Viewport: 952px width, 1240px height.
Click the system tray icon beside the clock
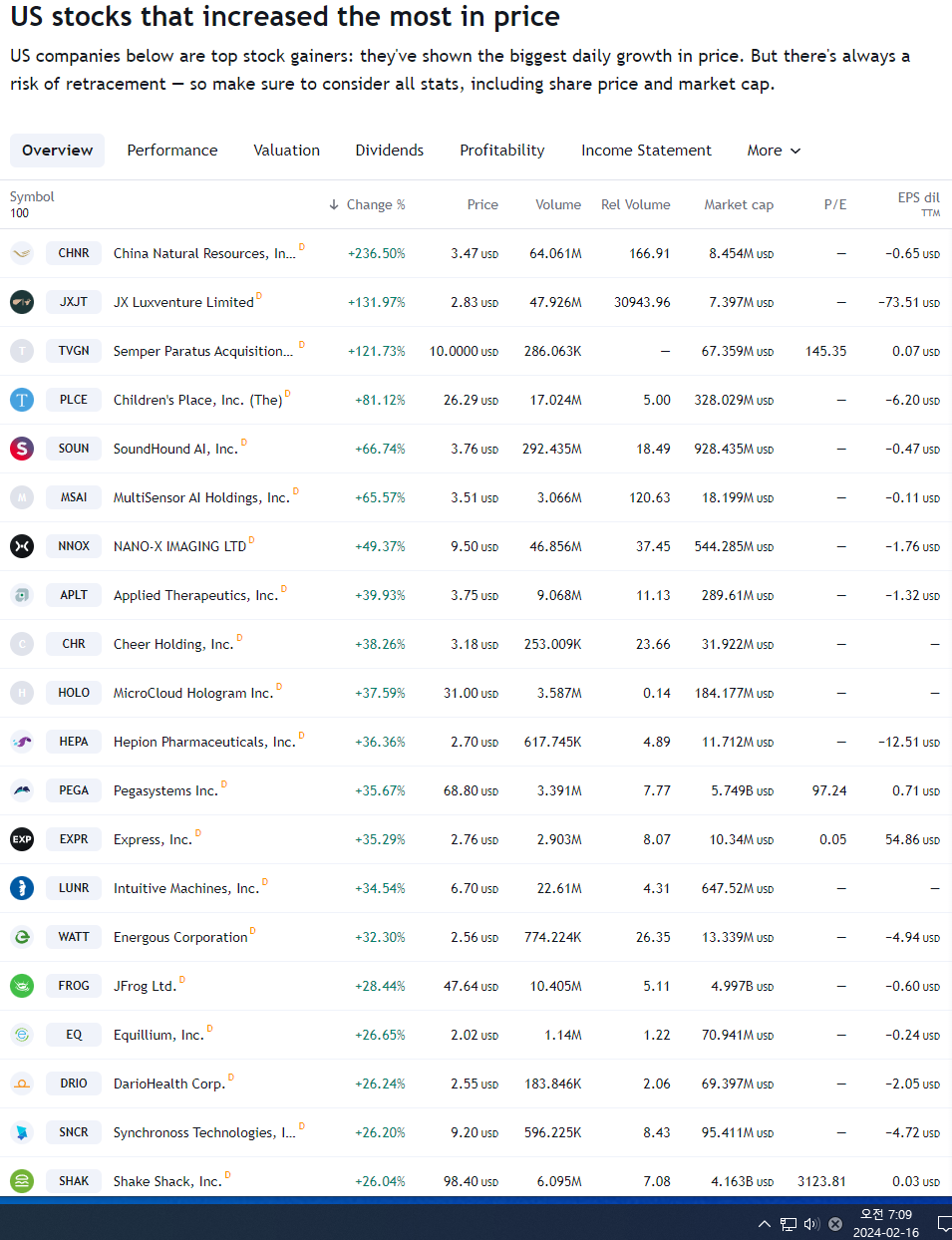[x=835, y=1224]
